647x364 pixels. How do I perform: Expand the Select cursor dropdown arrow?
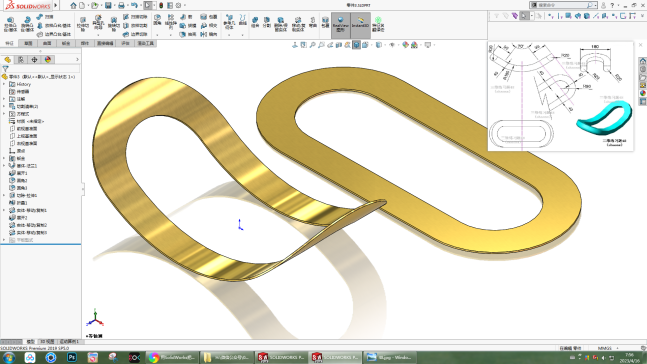[x=154, y=5]
